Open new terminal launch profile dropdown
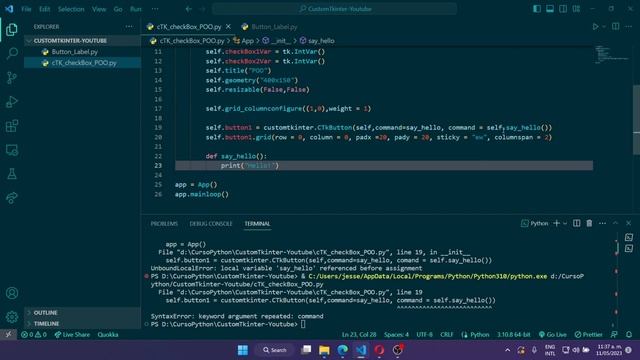This screenshot has height=360, width=640. click(565, 223)
